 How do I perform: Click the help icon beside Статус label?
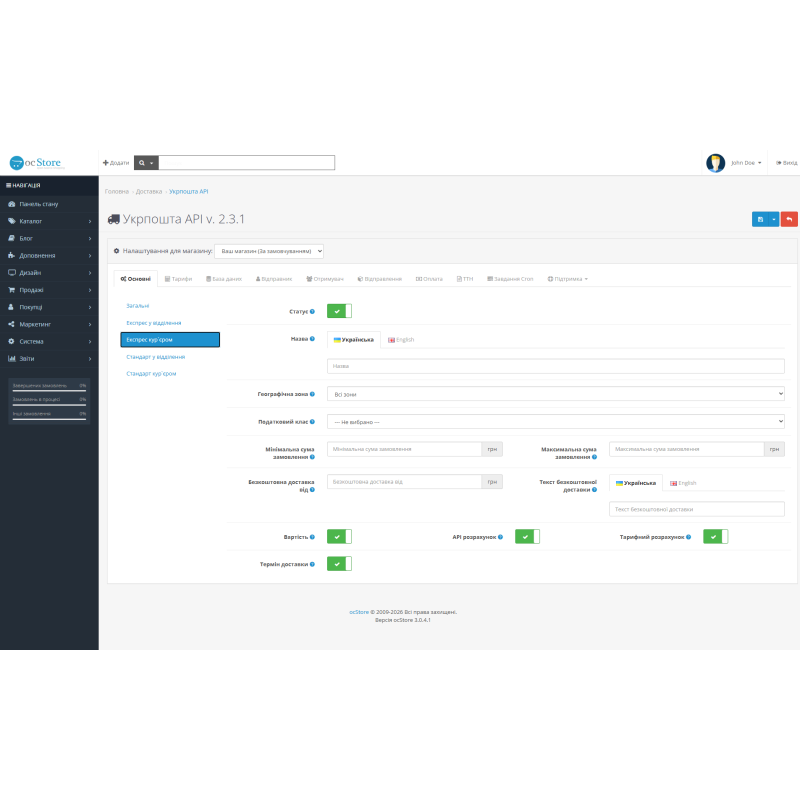(x=312, y=311)
